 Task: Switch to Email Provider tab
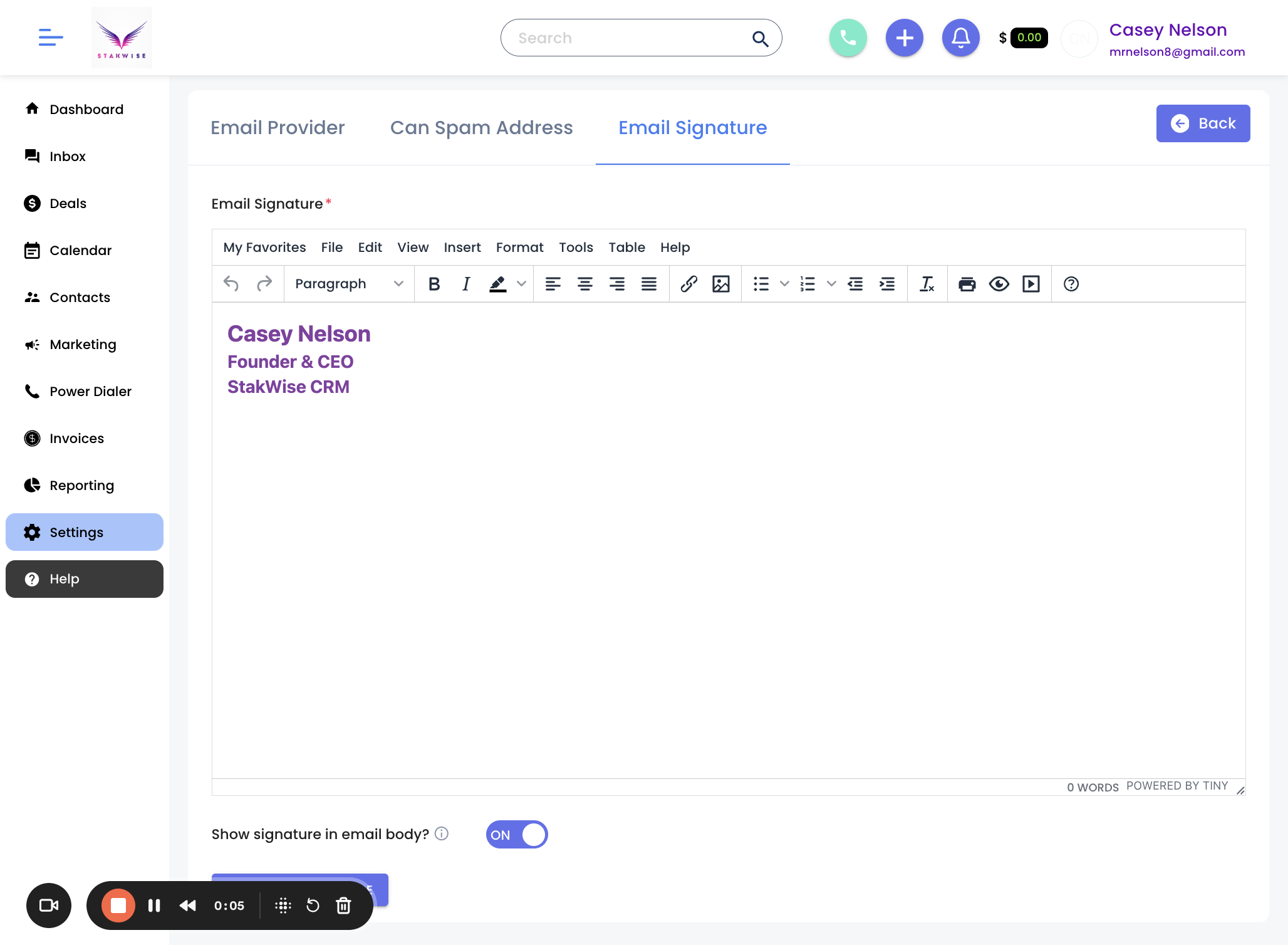point(278,128)
